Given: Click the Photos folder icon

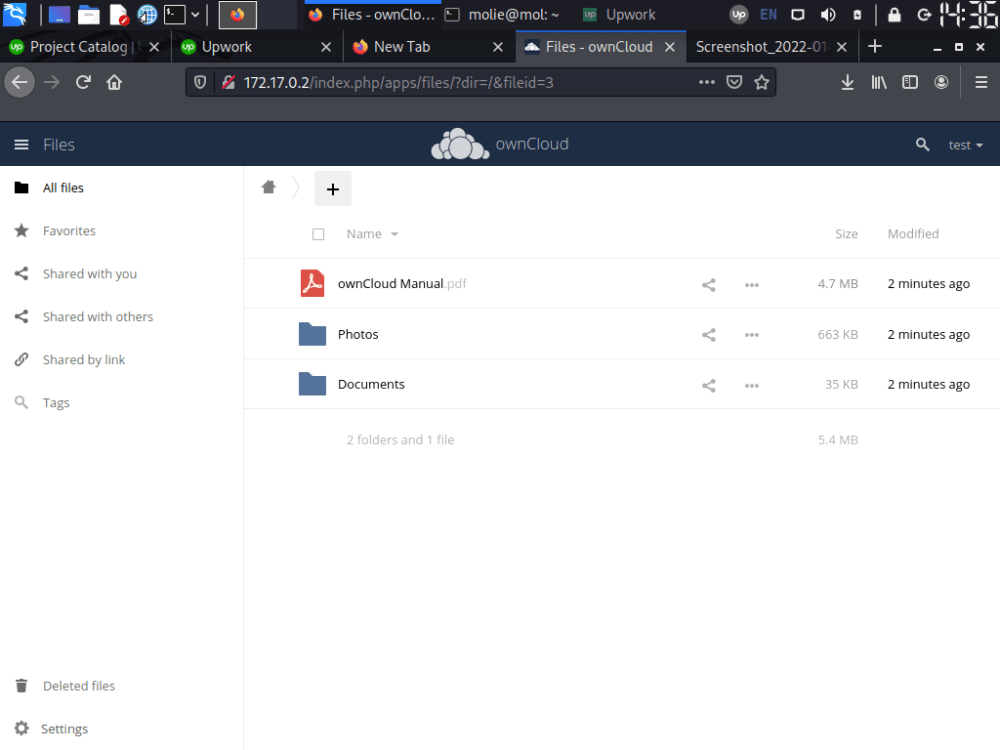Looking at the screenshot, I should [312, 334].
